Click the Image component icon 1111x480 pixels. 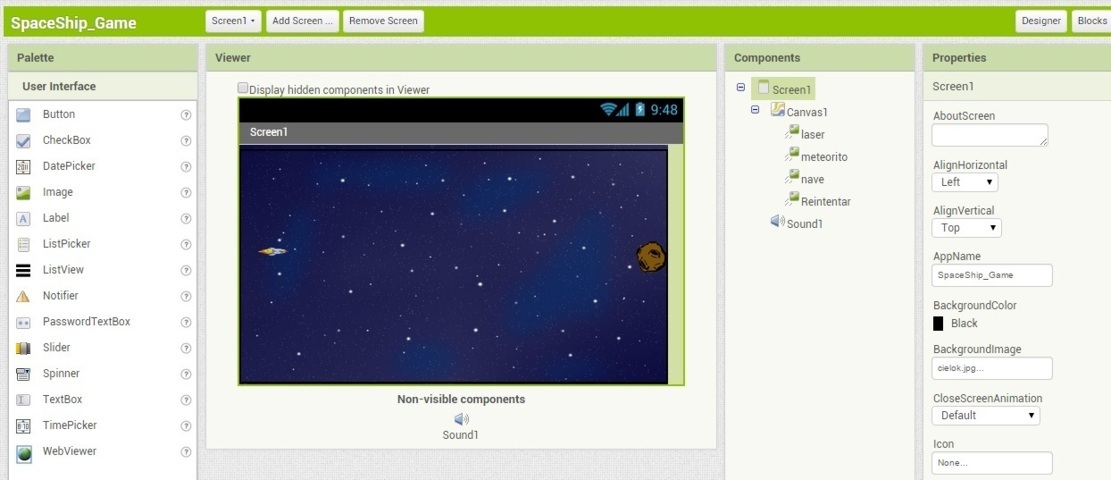23,193
